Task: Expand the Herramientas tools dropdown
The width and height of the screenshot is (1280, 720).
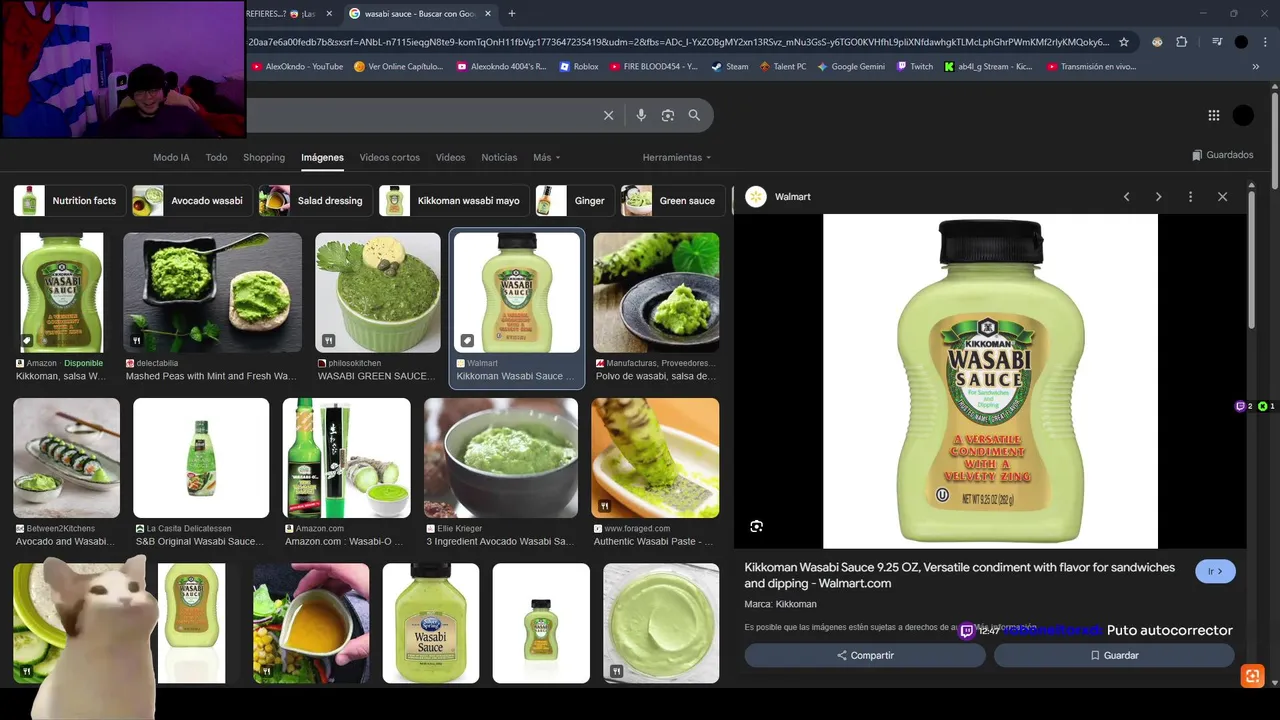Action: (677, 157)
